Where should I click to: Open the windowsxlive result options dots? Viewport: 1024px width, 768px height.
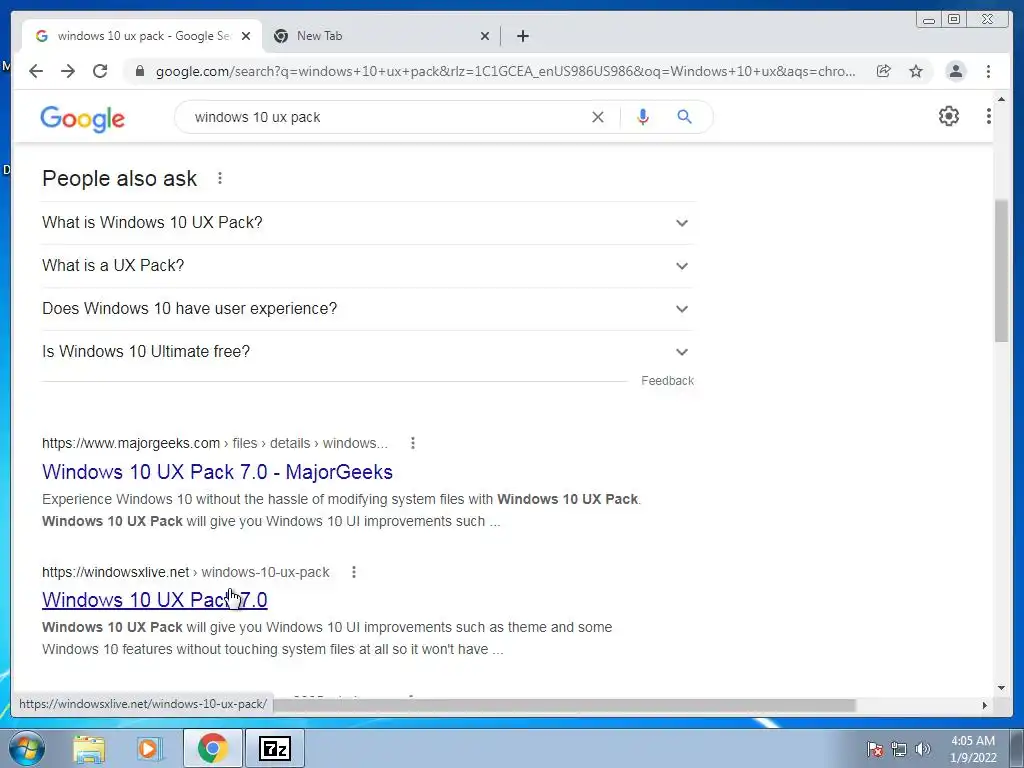pos(354,572)
